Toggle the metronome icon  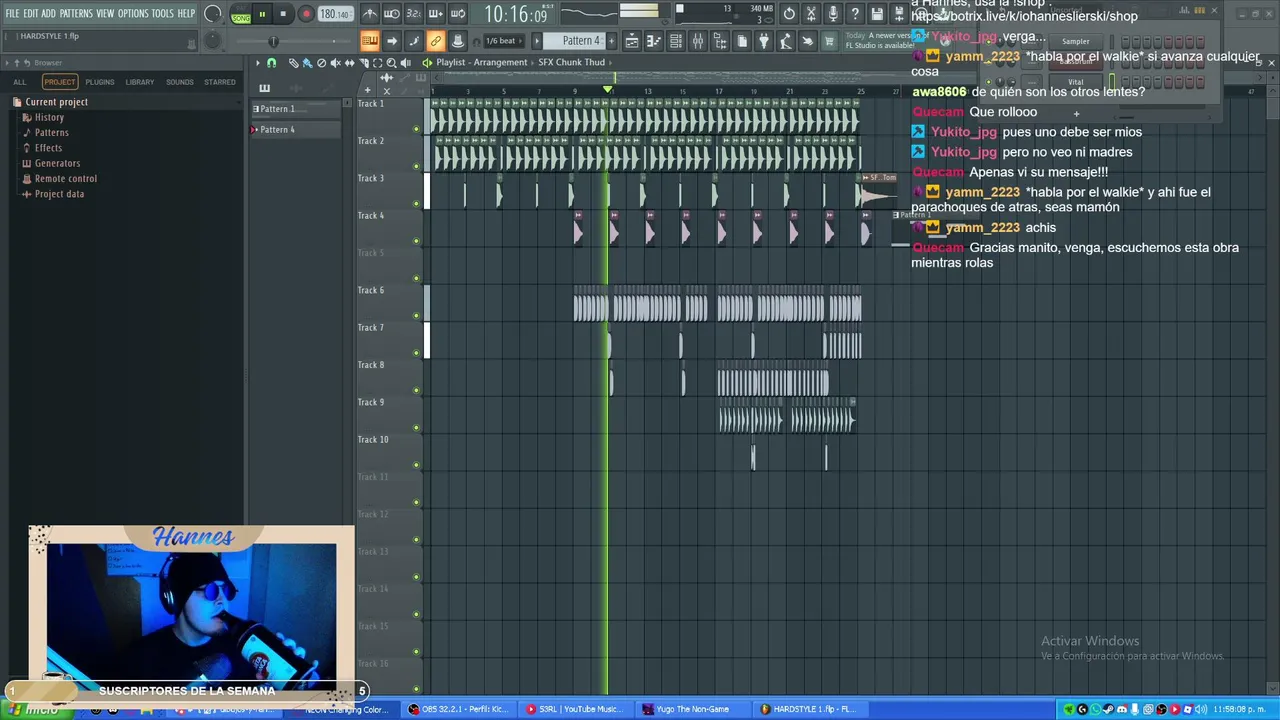370,14
